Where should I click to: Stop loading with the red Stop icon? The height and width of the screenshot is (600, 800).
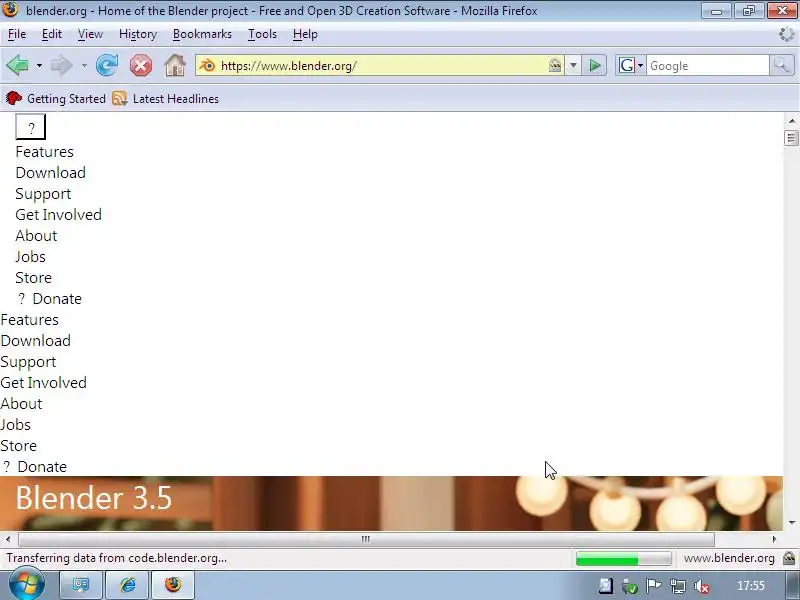pyautogui.click(x=141, y=66)
